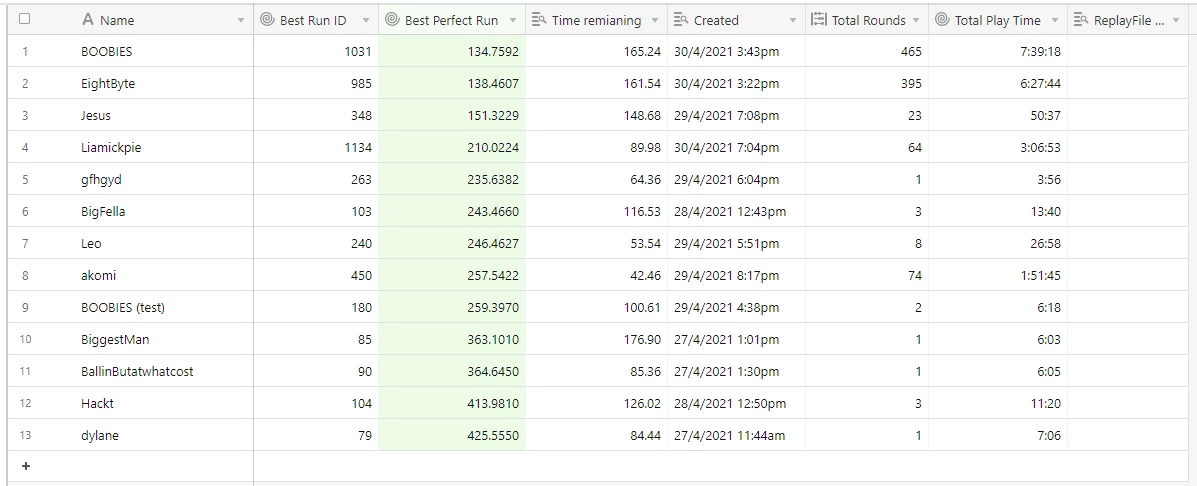Select Created cell 28/4/2021 12:43pm
This screenshot has height=486, width=1197.
[x=736, y=211]
